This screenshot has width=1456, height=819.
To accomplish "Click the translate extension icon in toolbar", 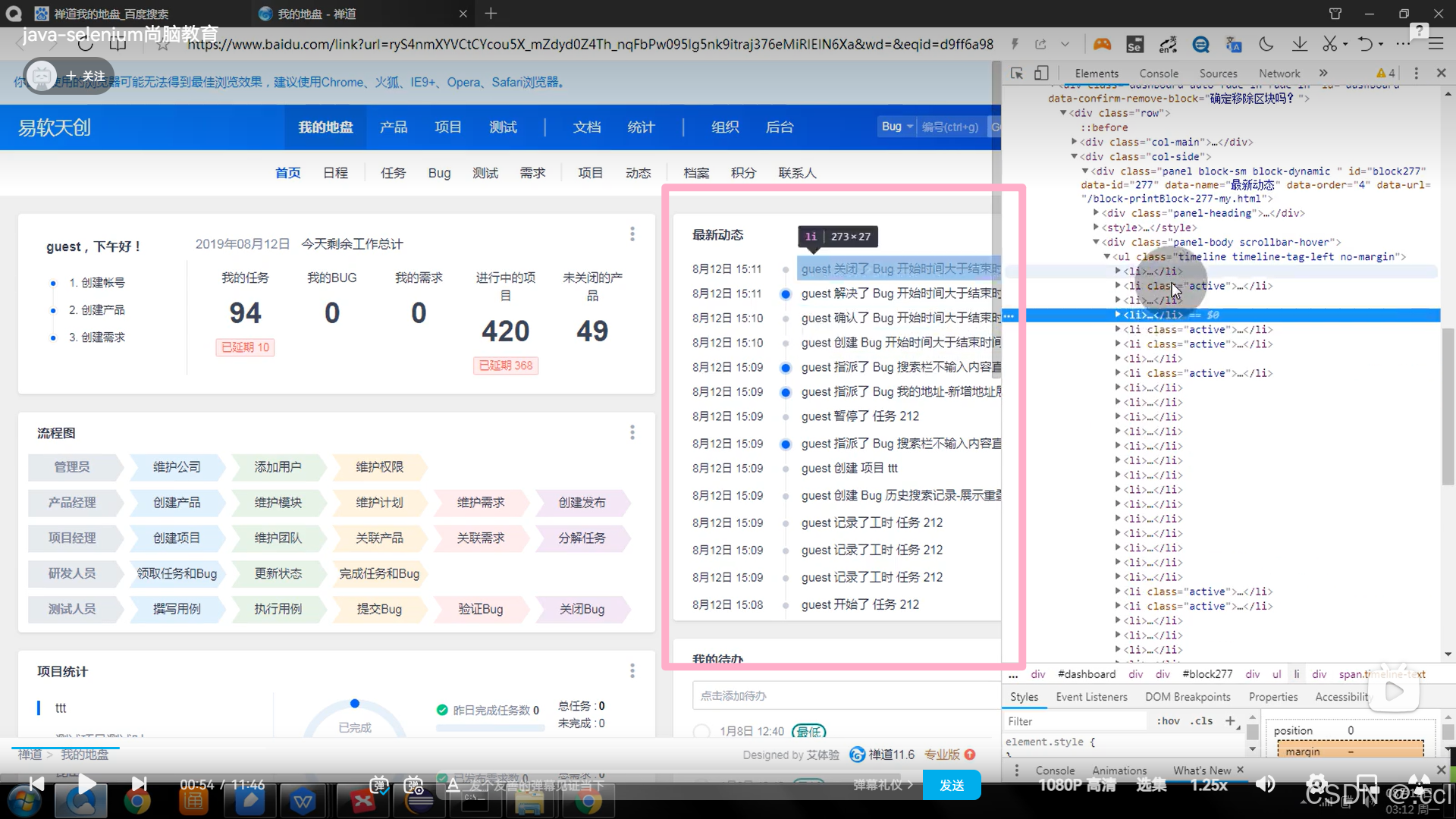I will click(x=1234, y=44).
